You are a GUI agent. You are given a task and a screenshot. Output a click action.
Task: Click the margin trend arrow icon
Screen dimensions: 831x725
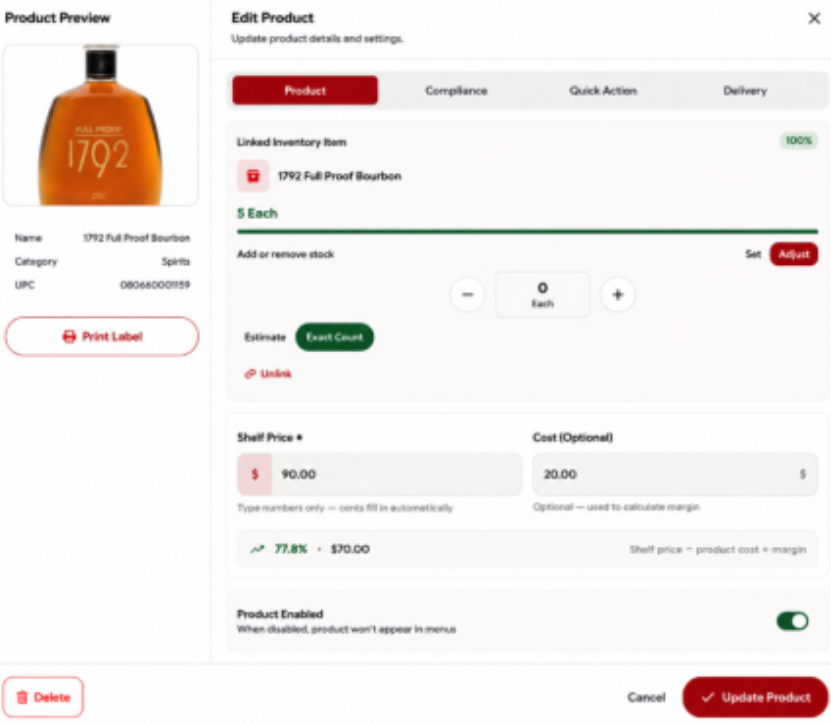pyautogui.click(x=257, y=549)
